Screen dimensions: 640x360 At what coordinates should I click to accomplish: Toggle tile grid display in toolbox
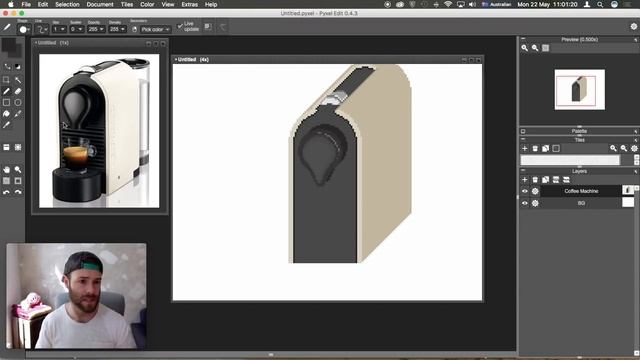18,181
